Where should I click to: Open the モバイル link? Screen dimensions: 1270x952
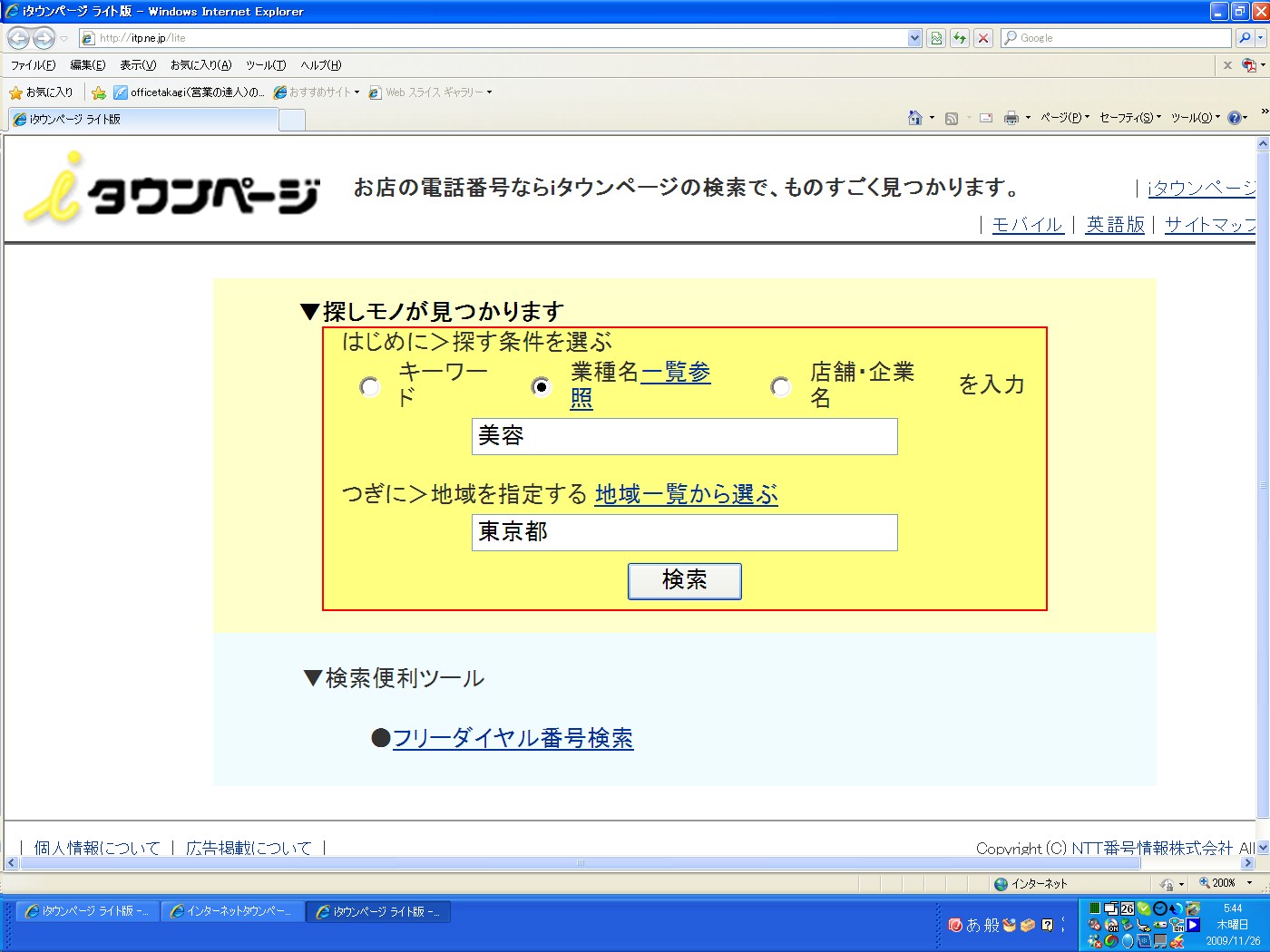pos(1027,224)
